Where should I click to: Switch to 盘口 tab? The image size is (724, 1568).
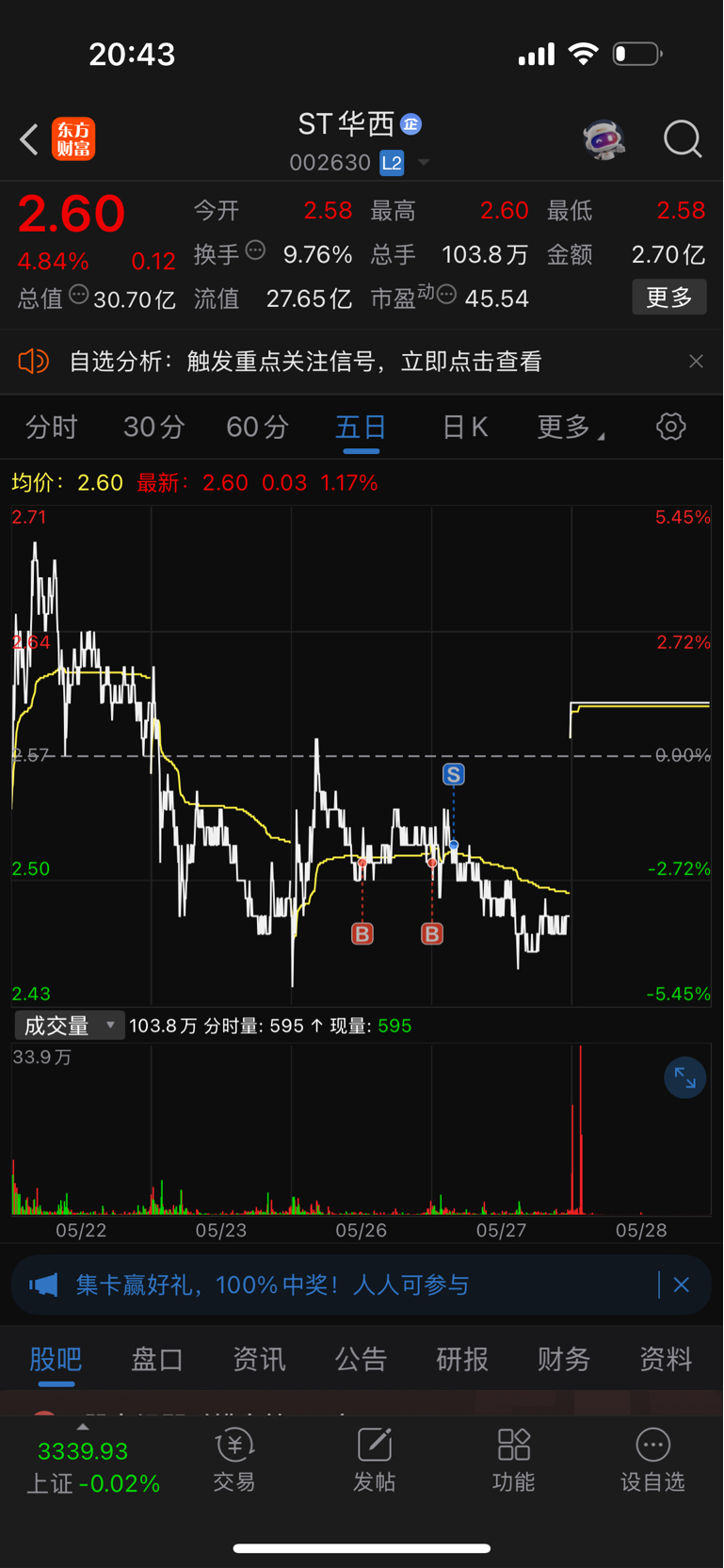(x=157, y=1359)
